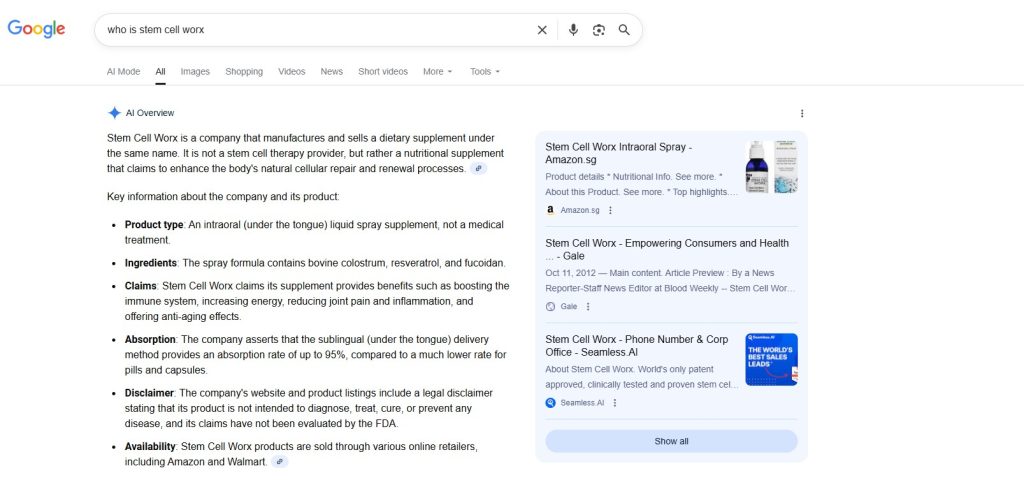Switch to the Images tab
Image resolution: width=1024 pixels, height=480 pixels.
(195, 72)
